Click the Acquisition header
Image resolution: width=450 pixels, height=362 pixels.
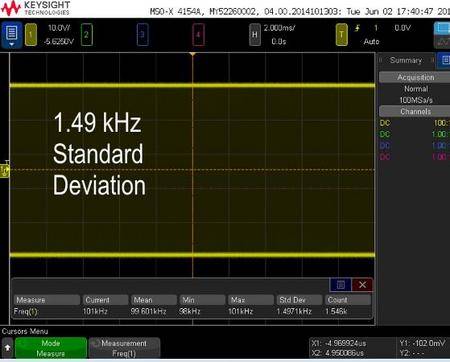coord(415,77)
